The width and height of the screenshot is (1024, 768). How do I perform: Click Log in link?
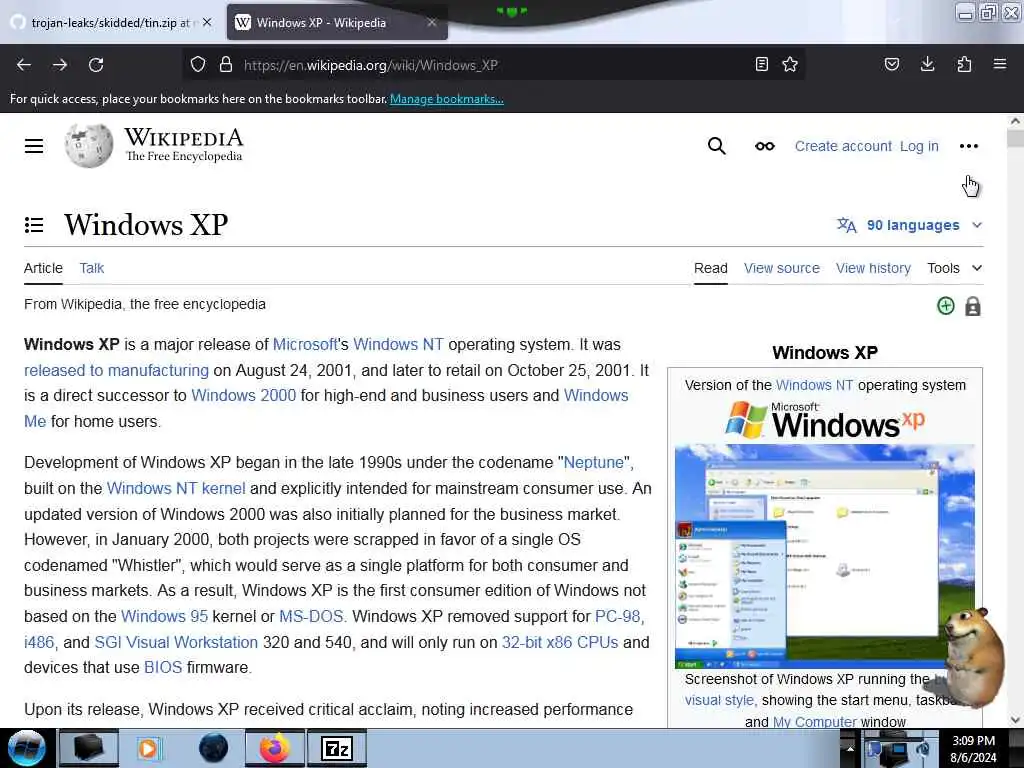(x=919, y=146)
